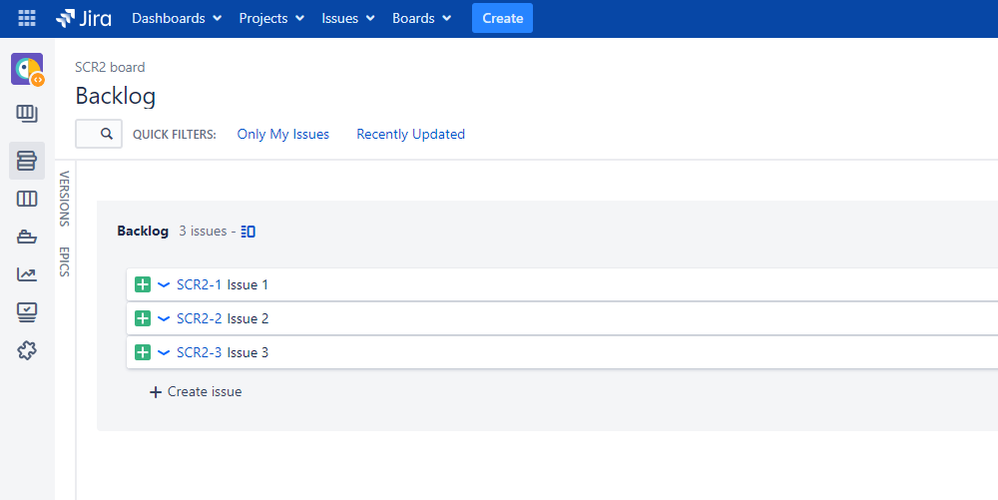Click the story icon for SCR2-1
Viewport: 998px width, 500px height.
click(143, 284)
